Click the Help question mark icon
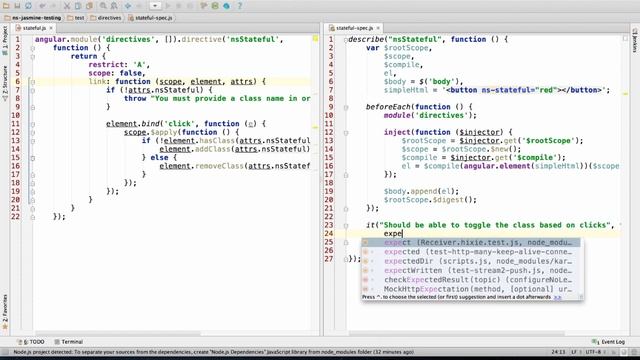The width and height of the screenshot is (640, 360). click(x=240, y=6)
